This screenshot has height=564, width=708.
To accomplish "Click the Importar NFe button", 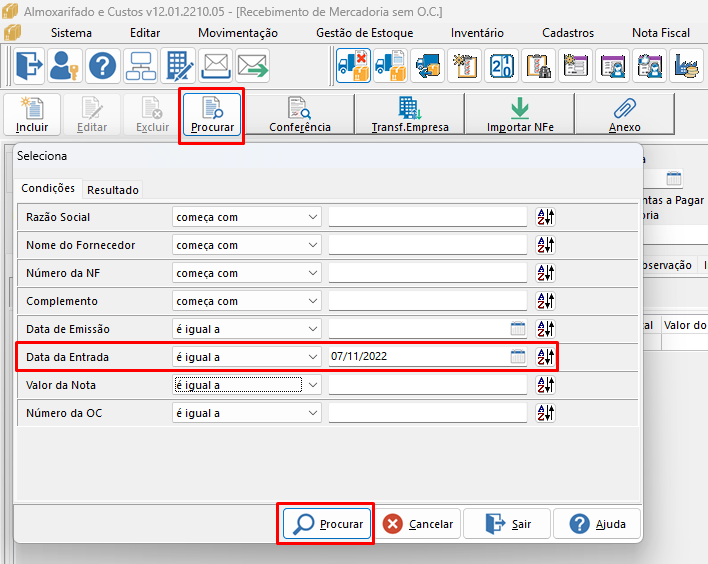I will 520,115.
